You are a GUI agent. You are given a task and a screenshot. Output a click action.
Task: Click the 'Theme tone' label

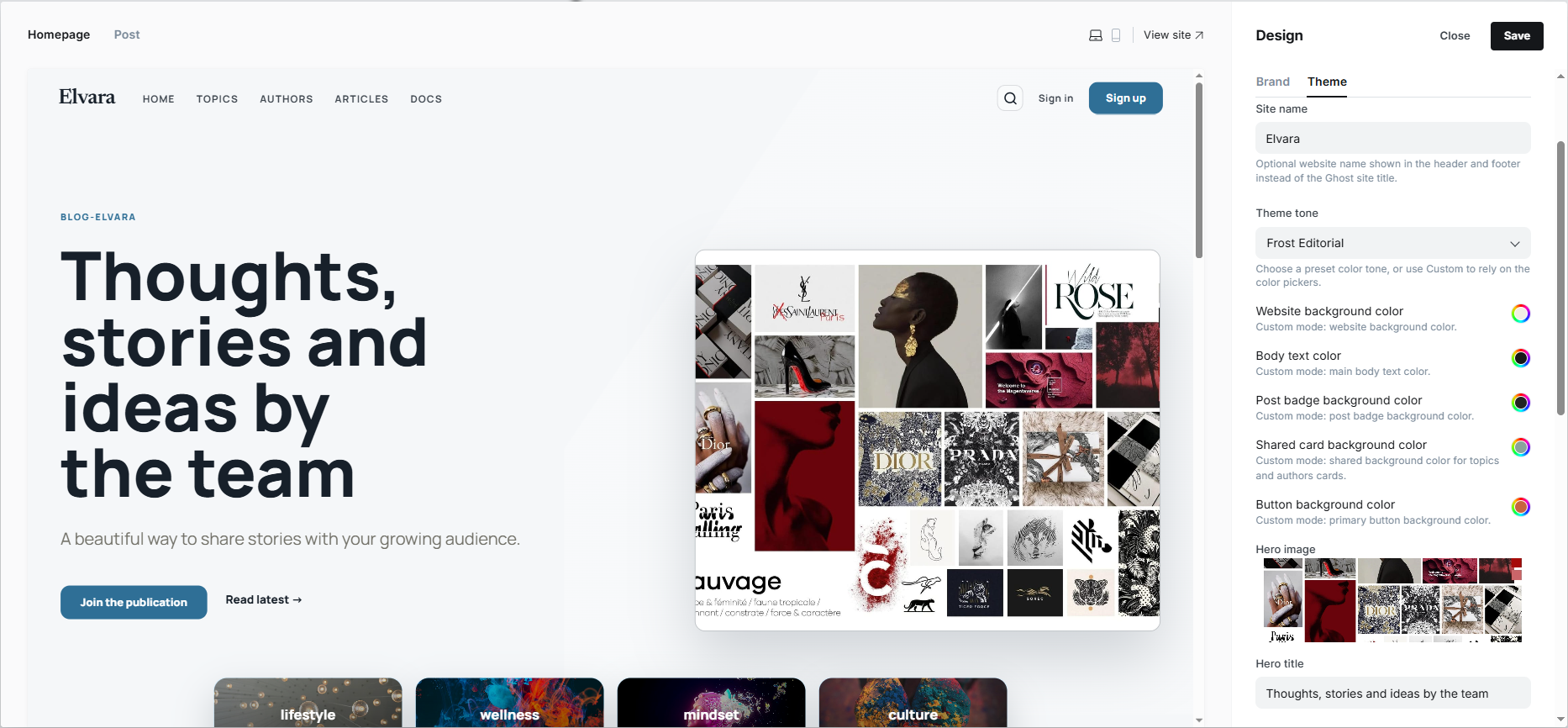(1286, 214)
